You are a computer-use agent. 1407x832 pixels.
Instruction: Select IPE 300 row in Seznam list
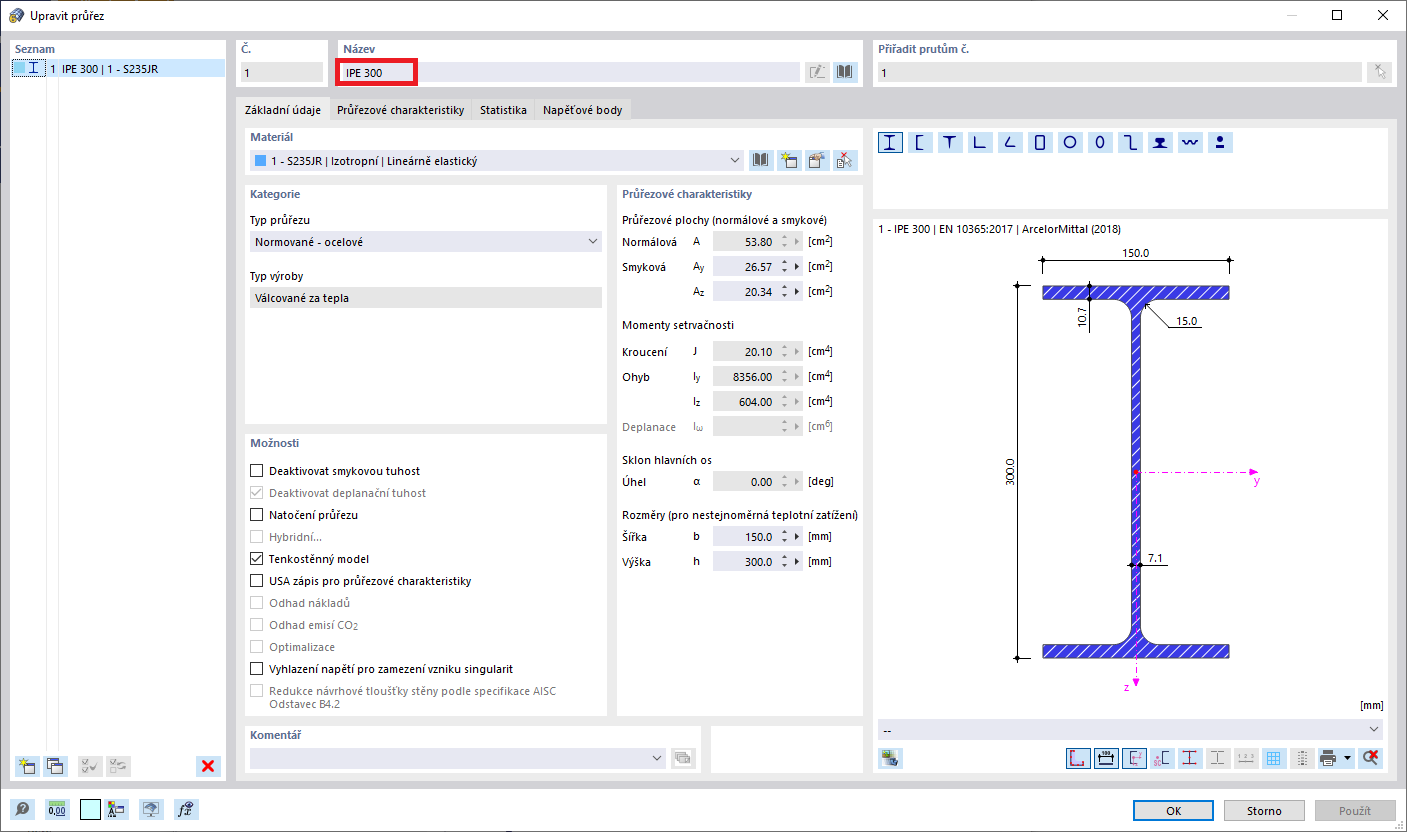[118, 69]
